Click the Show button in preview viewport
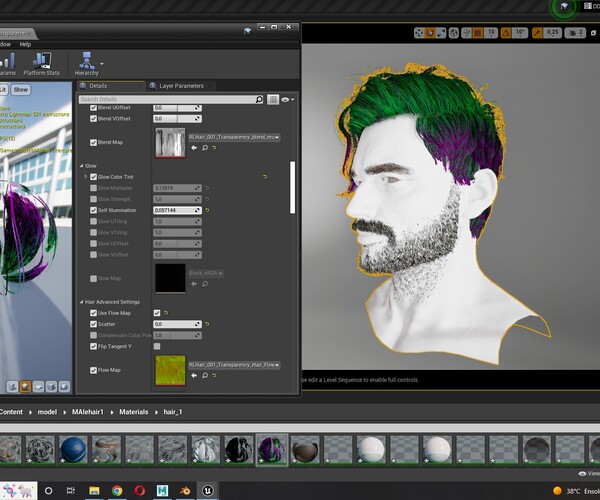Screen dimensions: 600x500 pyautogui.click(x=21, y=90)
